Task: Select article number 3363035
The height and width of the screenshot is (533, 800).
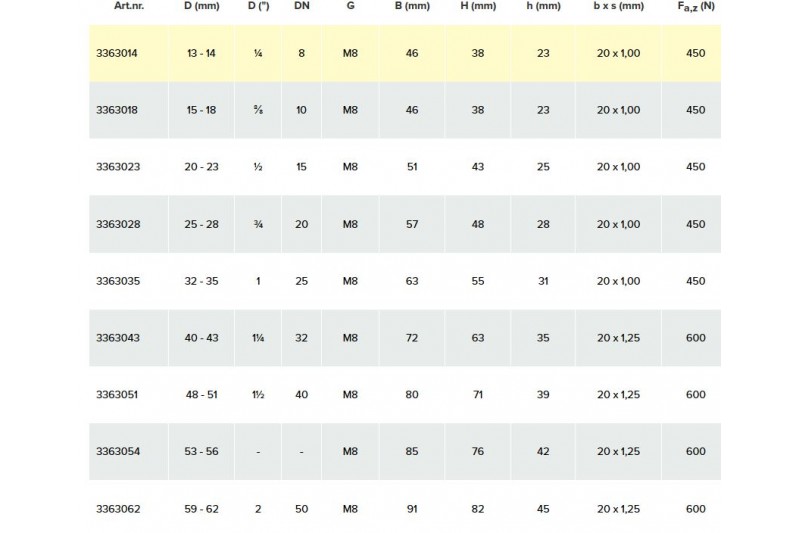Action: pos(118,281)
